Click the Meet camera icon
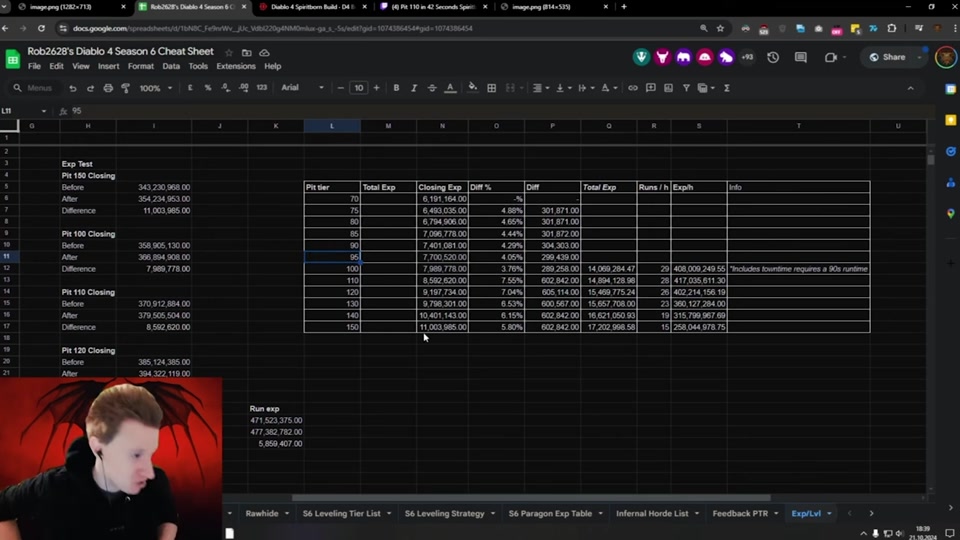Image resolution: width=960 pixels, height=540 pixels. tap(830, 57)
